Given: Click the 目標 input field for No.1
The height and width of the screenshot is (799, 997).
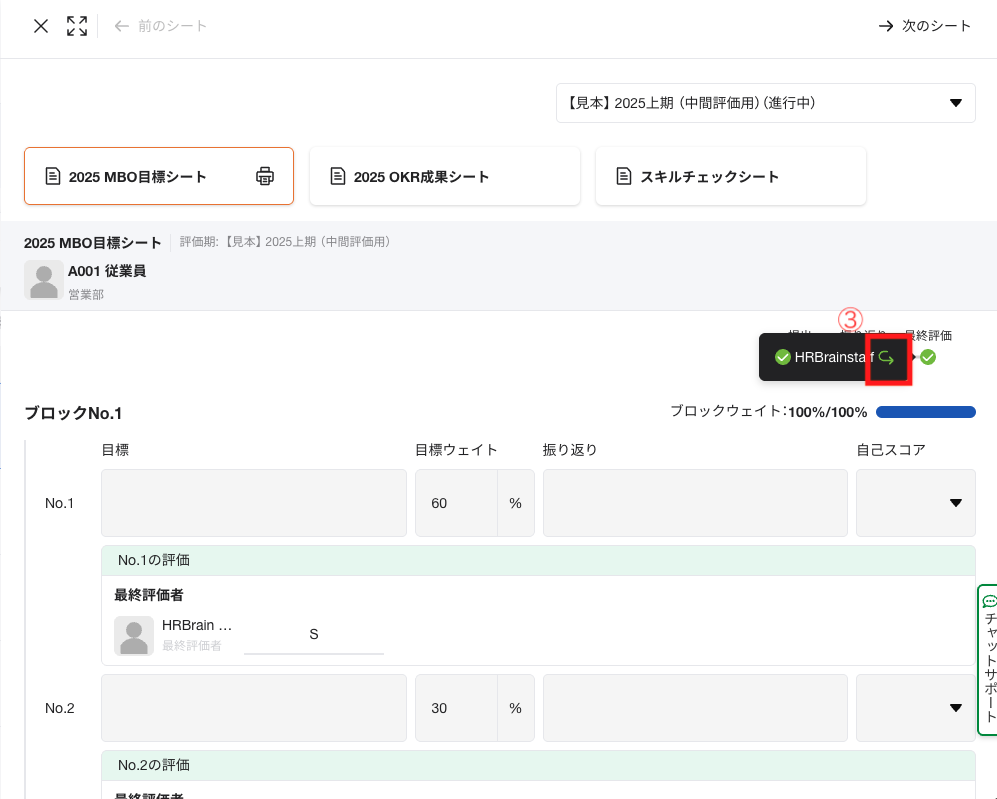Looking at the screenshot, I should click(254, 503).
